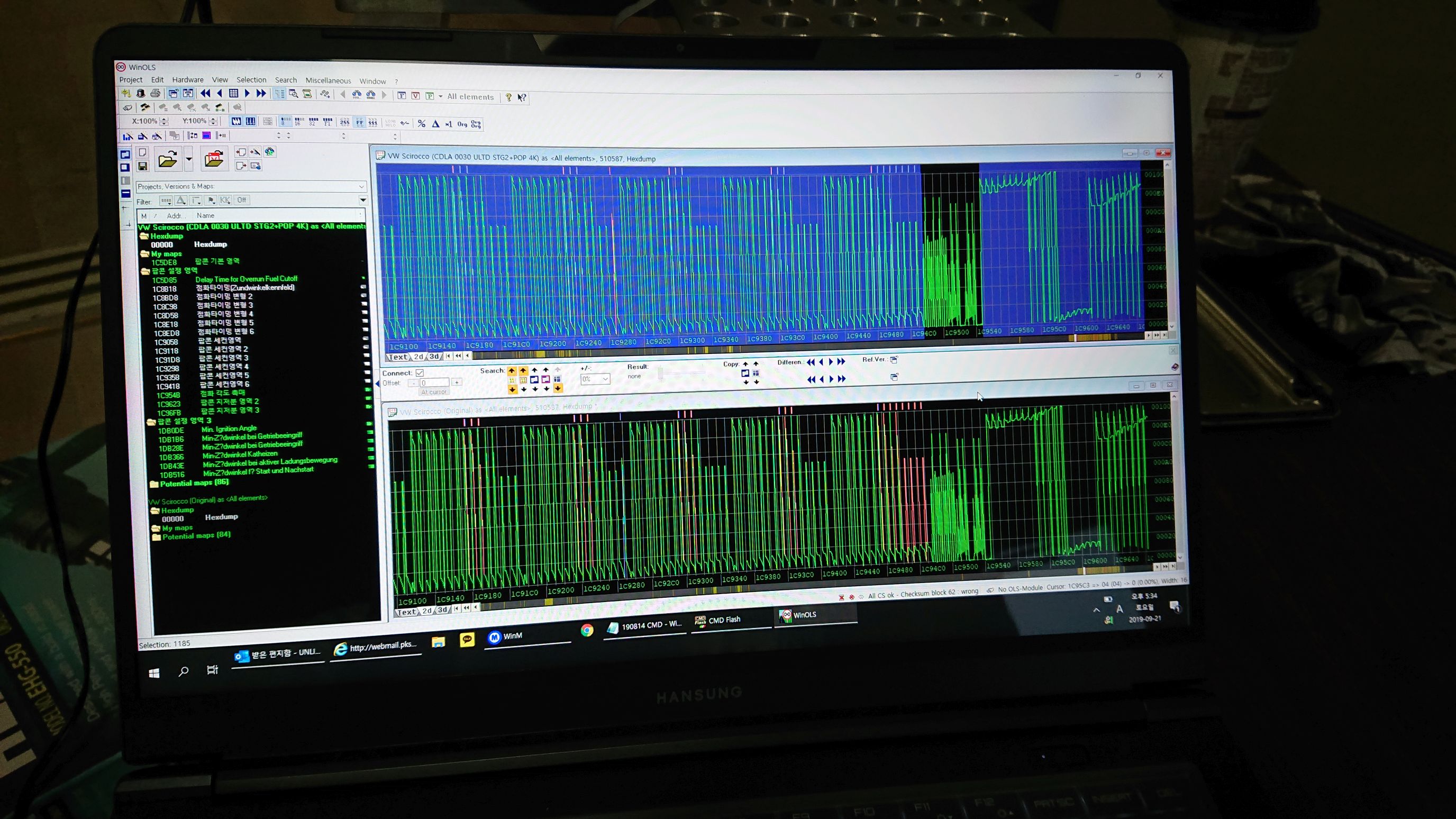Click the Offset plus button
This screenshot has height=819, width=1456.
tap(457, 383)
